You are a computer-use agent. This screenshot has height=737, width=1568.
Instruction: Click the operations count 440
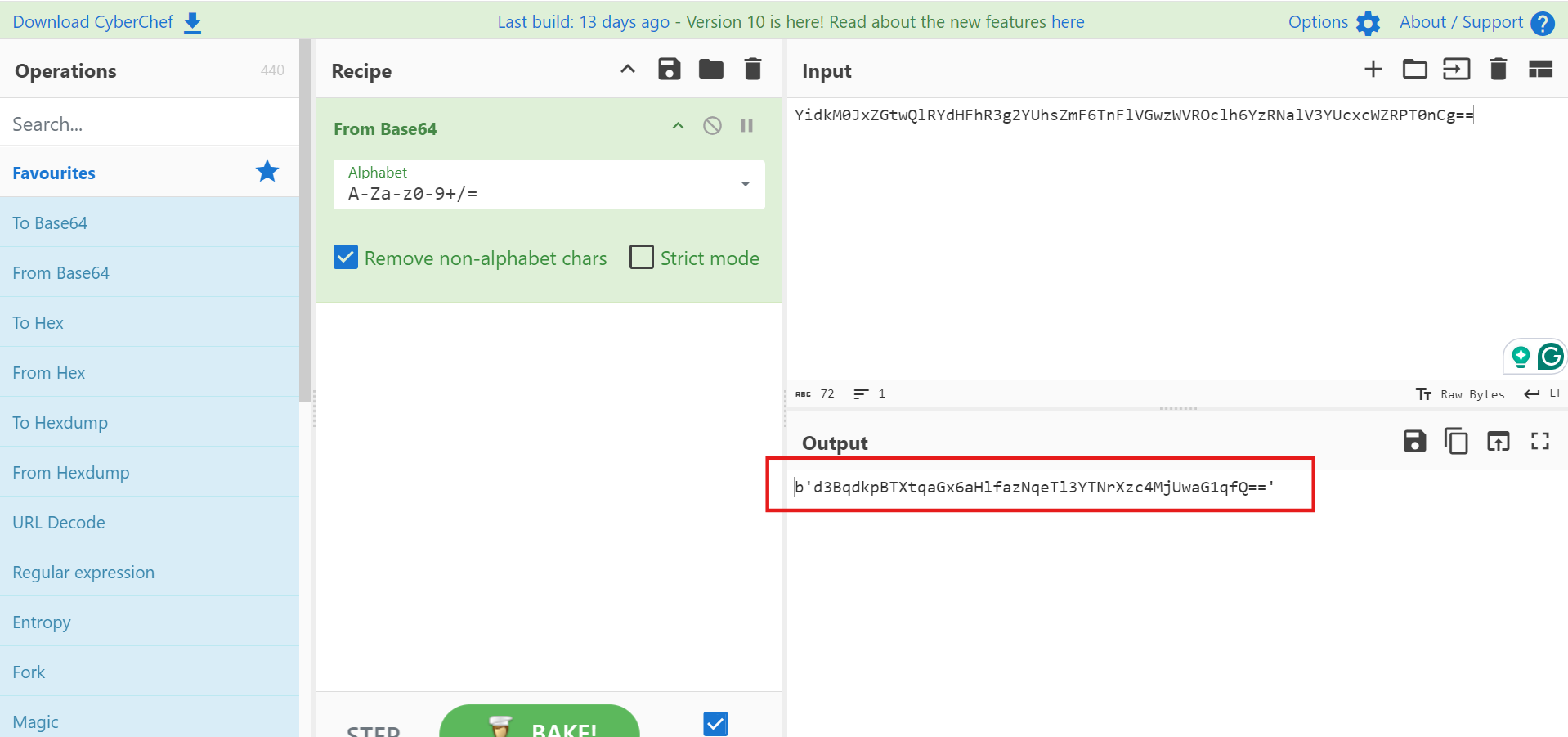tap(272, 70)
